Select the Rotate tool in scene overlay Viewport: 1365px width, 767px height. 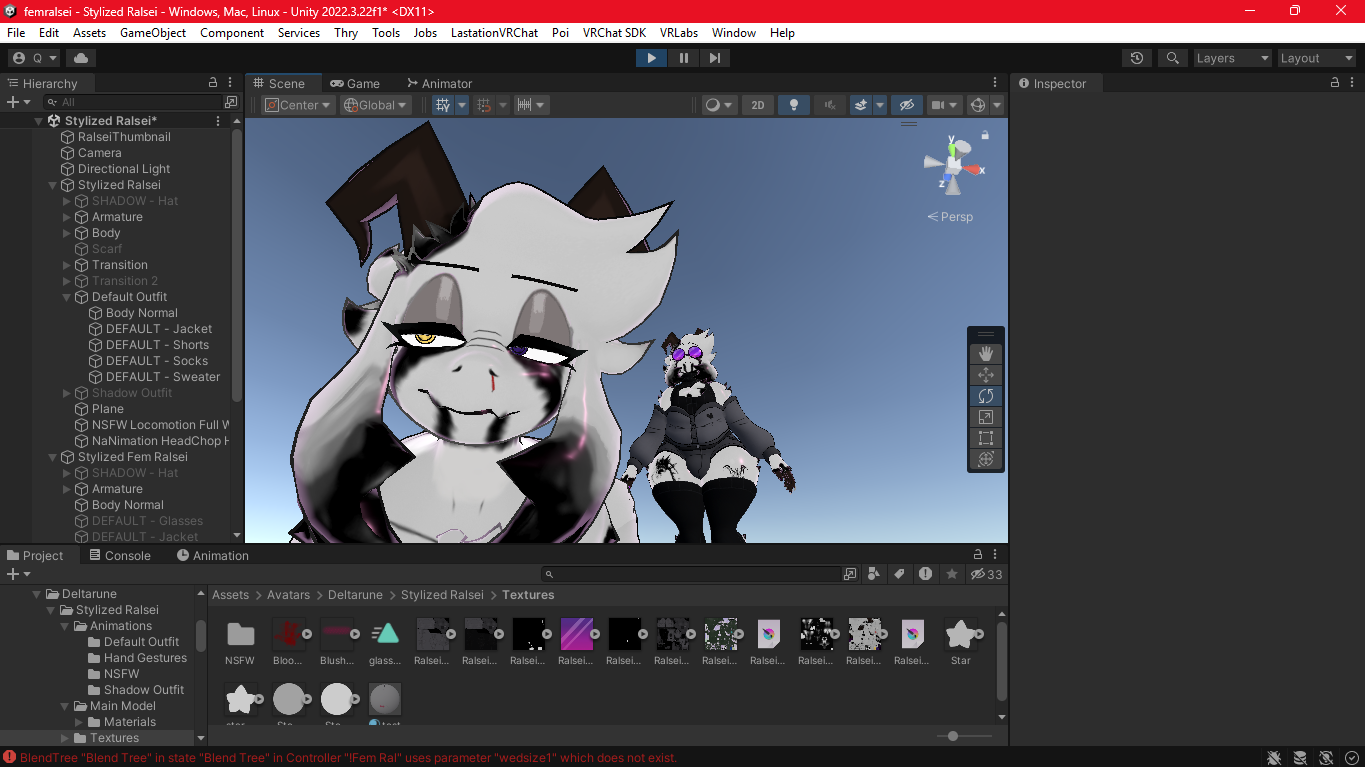coord(986,396)
